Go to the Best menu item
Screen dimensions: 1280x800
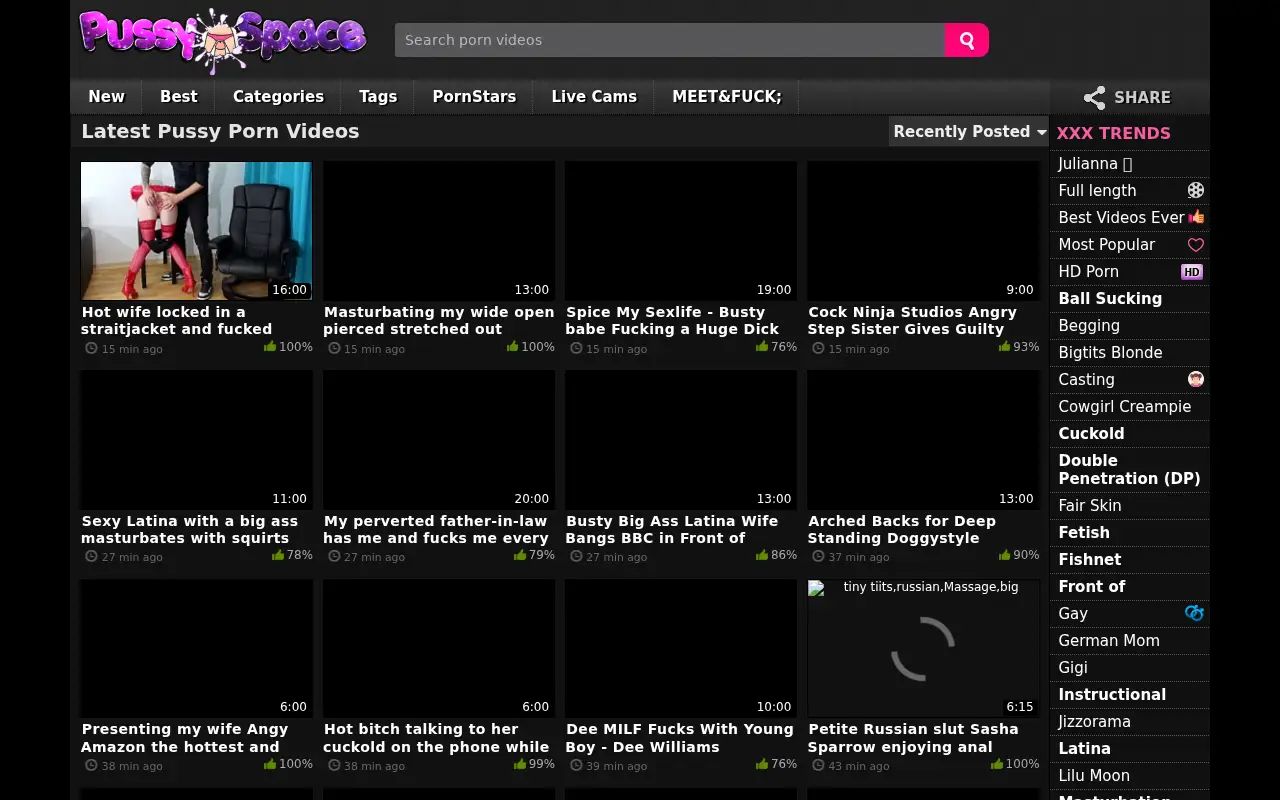[179, 97]
